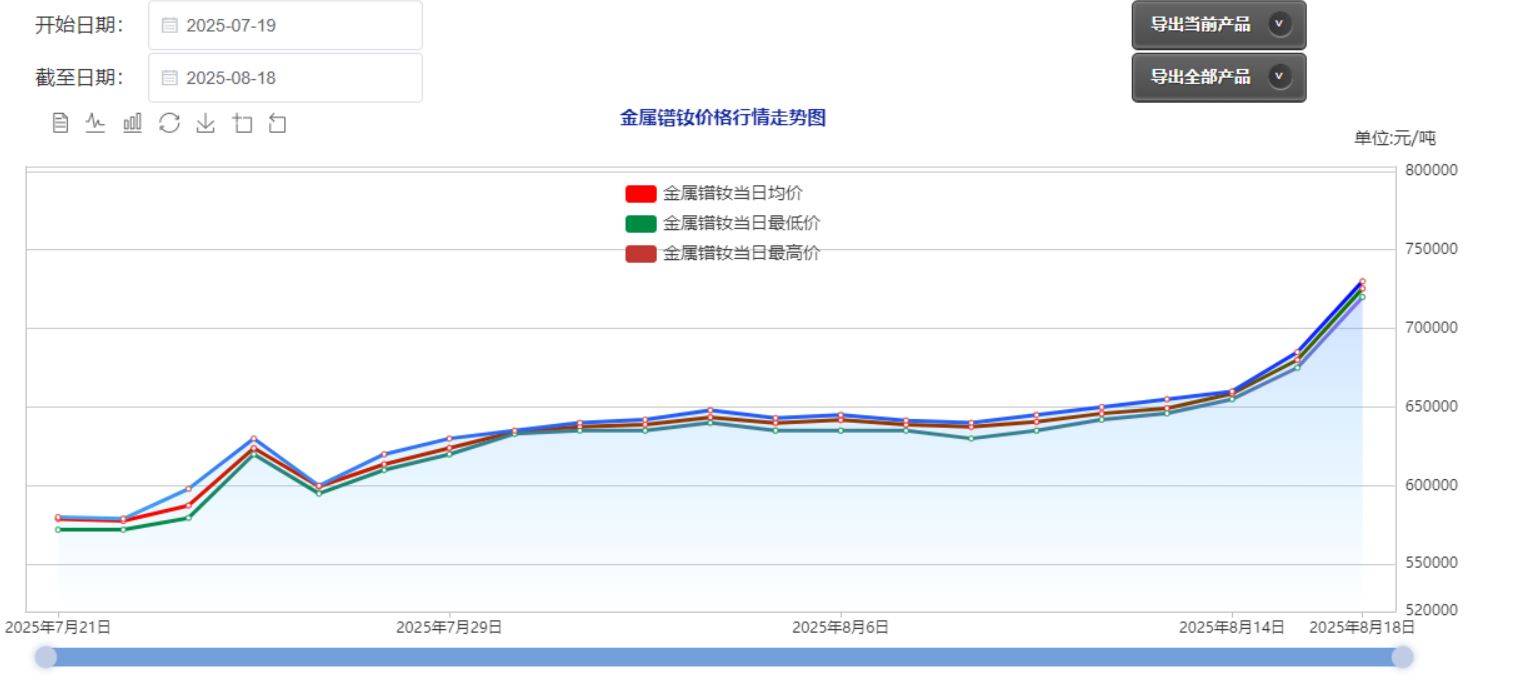1518x688 pixels.
Task: Click the green 当日最低价 legend swatch
Action: point(641,224)
